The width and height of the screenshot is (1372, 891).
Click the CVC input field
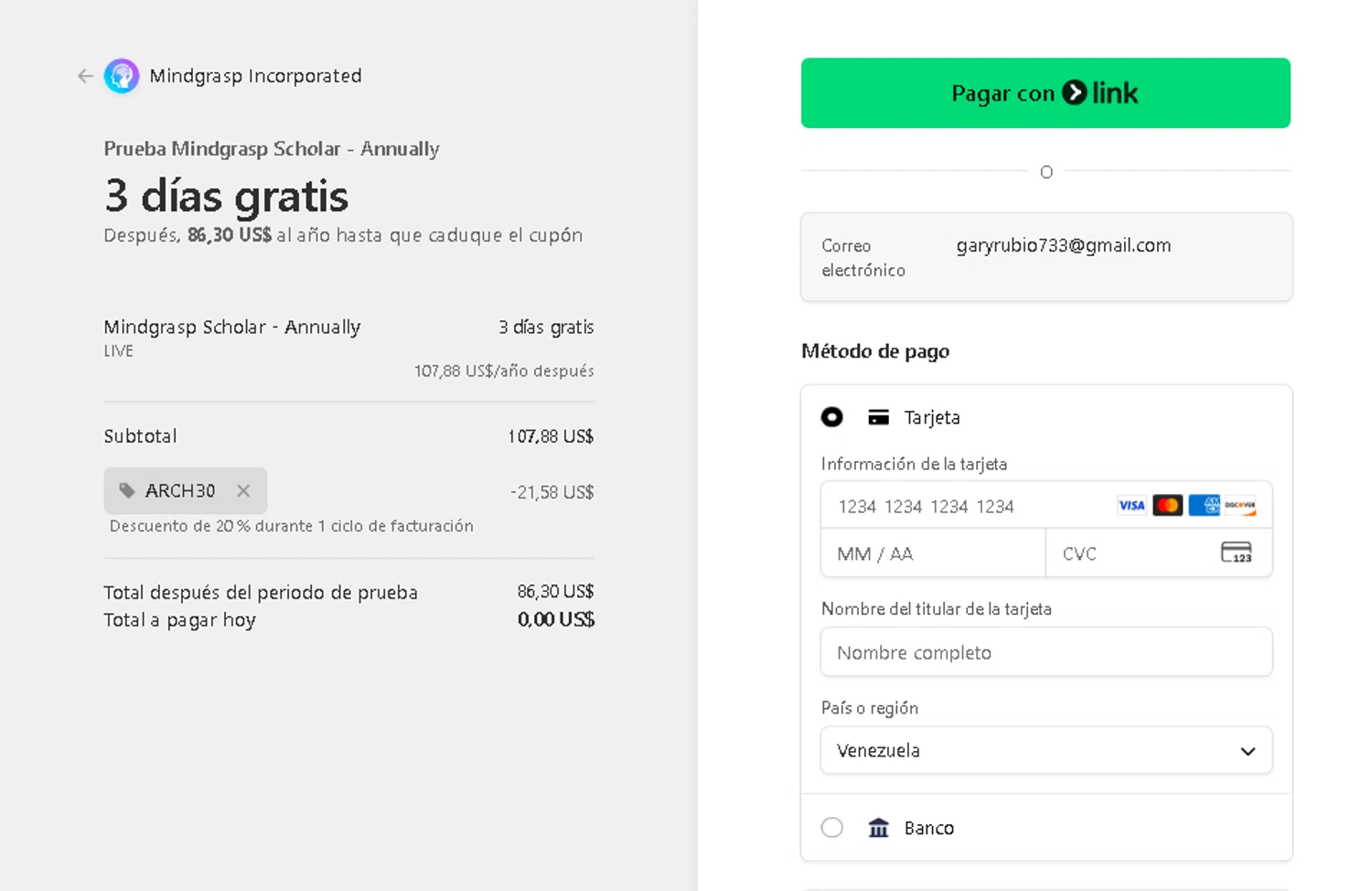pos(1134,553)
